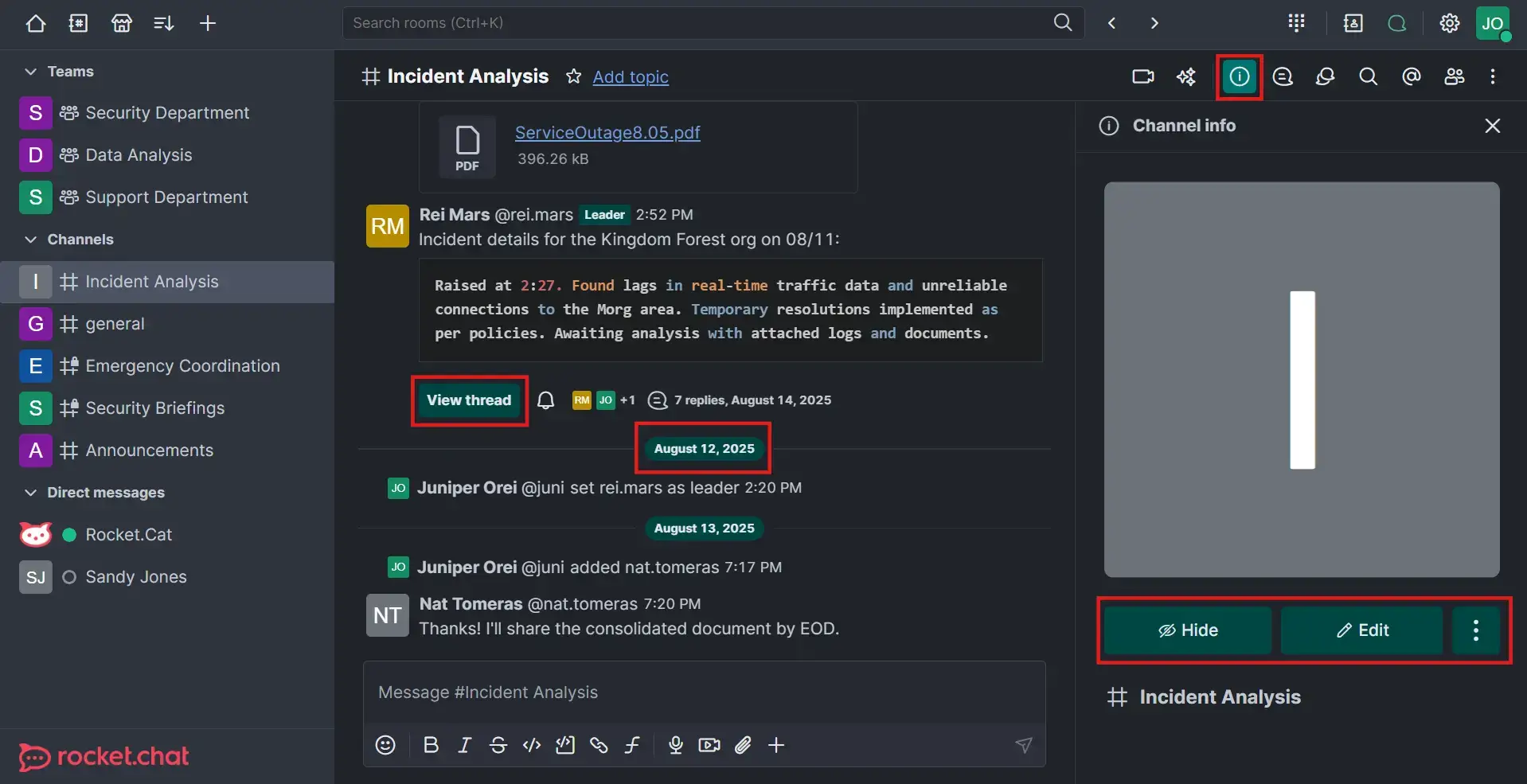Viewport: 1527px width, 784px height.
Task: Click the channel avatar image
Action: coord(1302,380)
